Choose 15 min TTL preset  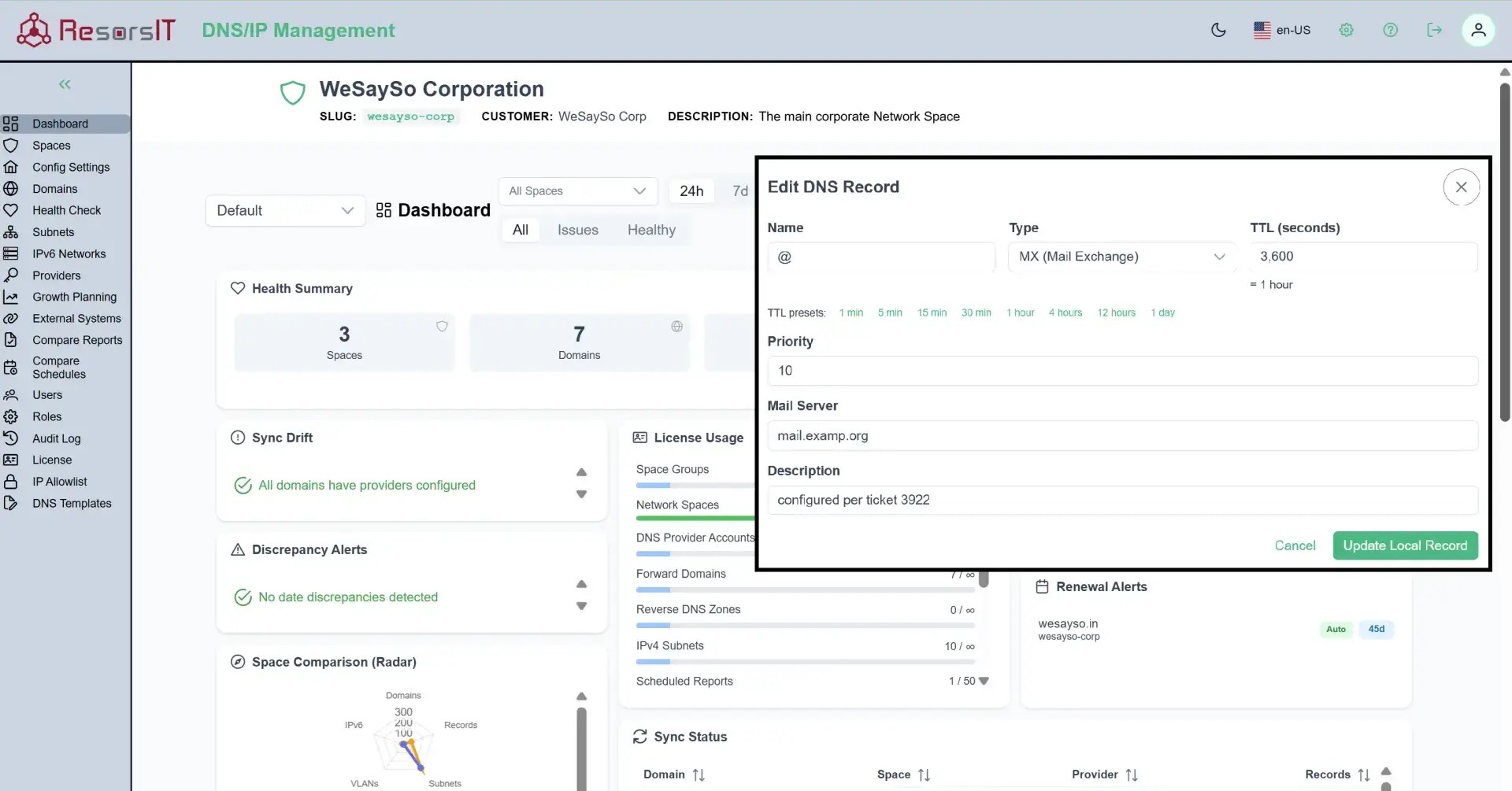[x=932, y=312]
